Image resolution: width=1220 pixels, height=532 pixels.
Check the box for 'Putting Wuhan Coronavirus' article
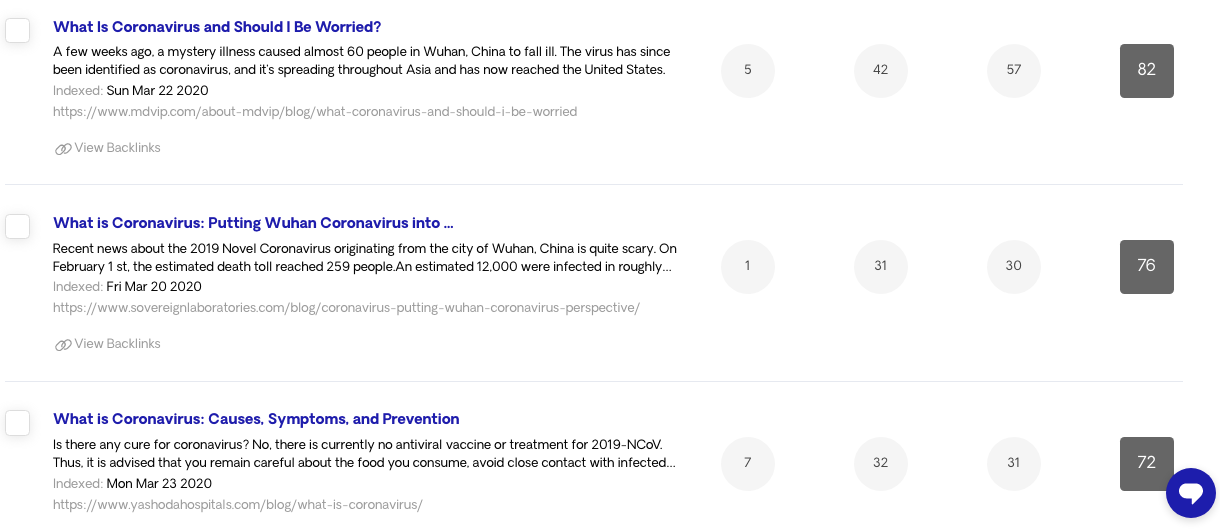(17, 226)
